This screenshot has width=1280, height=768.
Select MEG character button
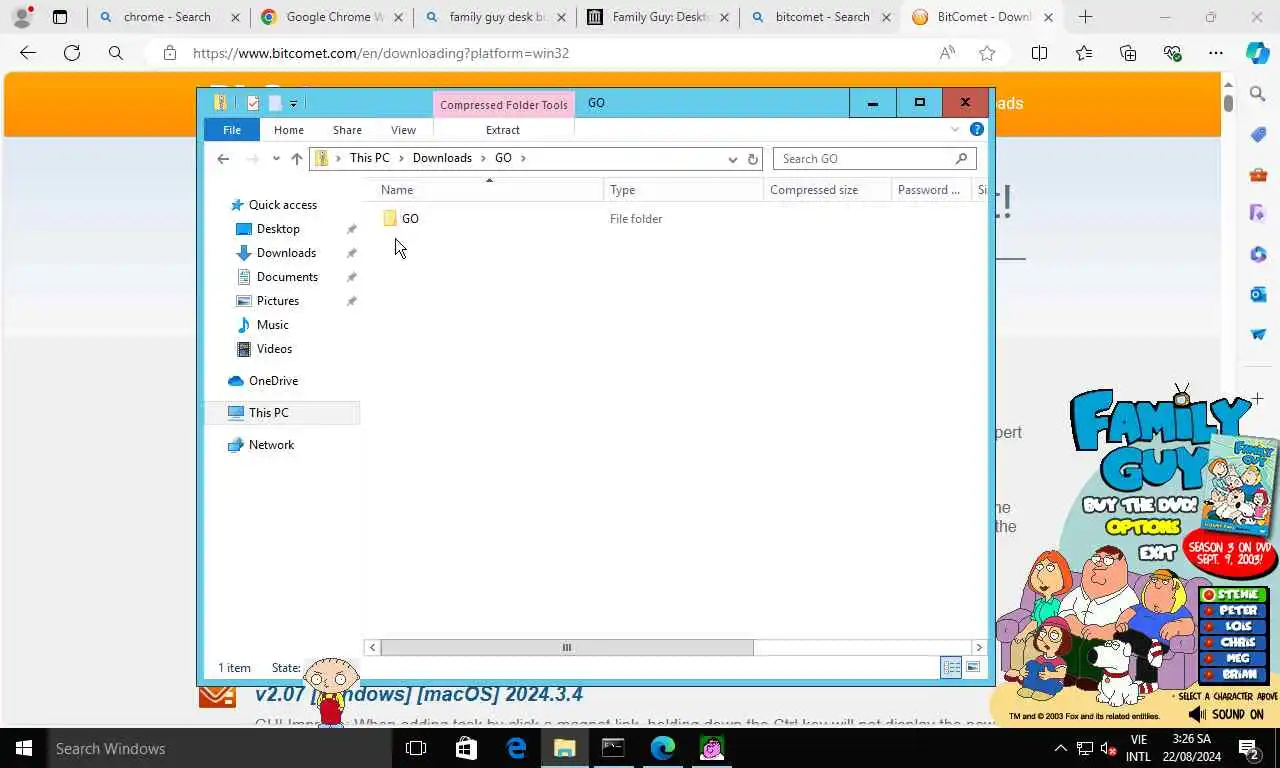[1235, 658]
